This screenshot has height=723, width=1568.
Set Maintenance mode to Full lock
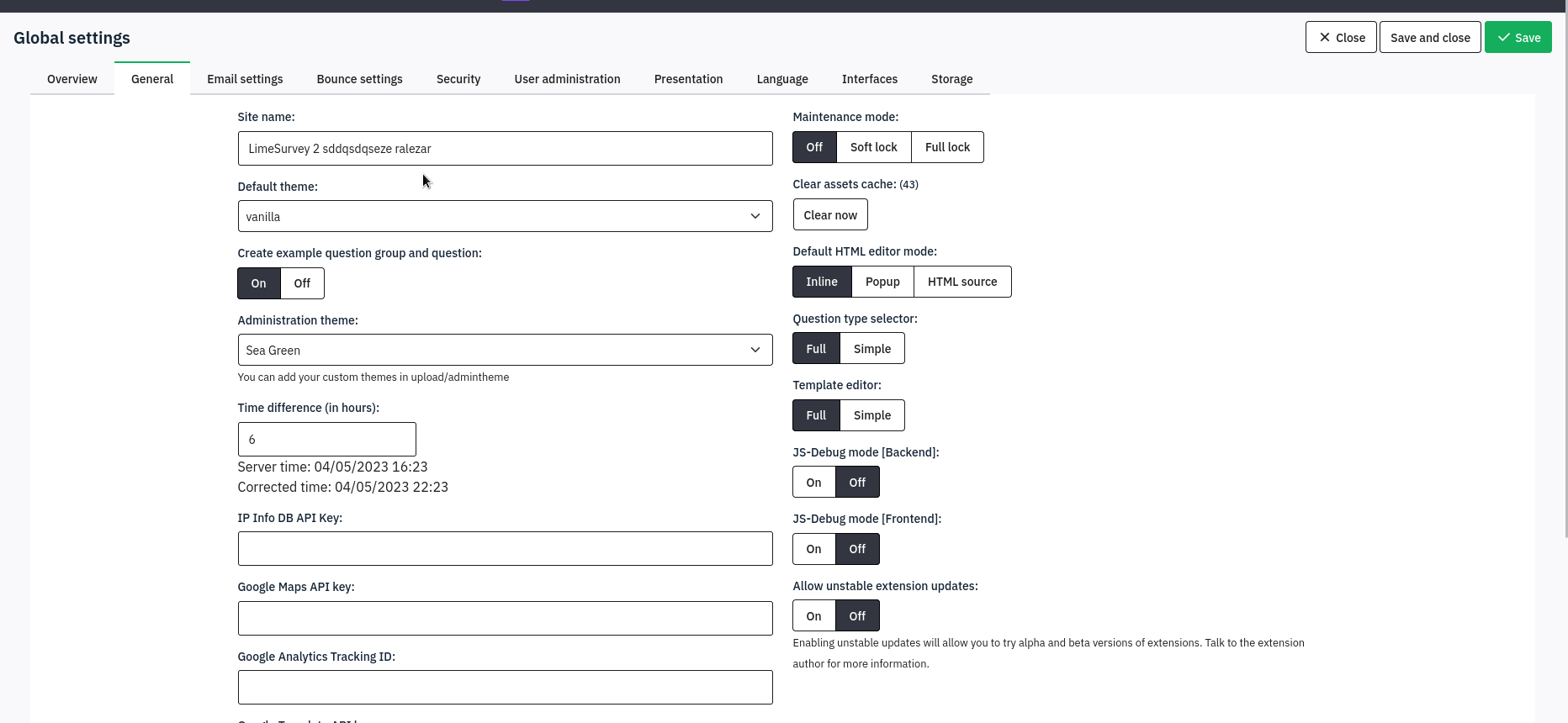[947, 147]
